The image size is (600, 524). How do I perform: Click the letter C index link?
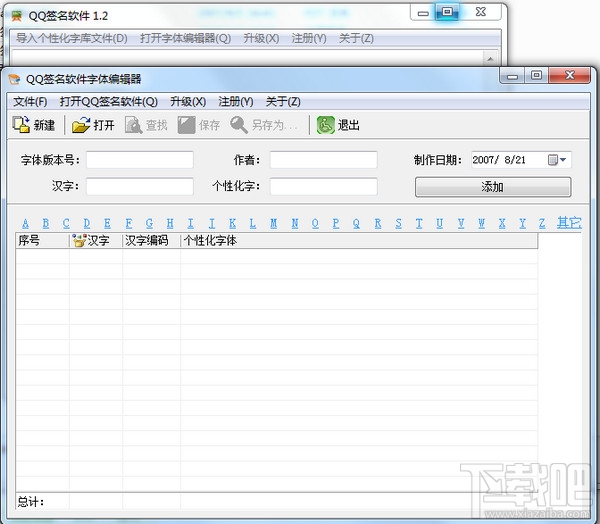click(66, 223)
